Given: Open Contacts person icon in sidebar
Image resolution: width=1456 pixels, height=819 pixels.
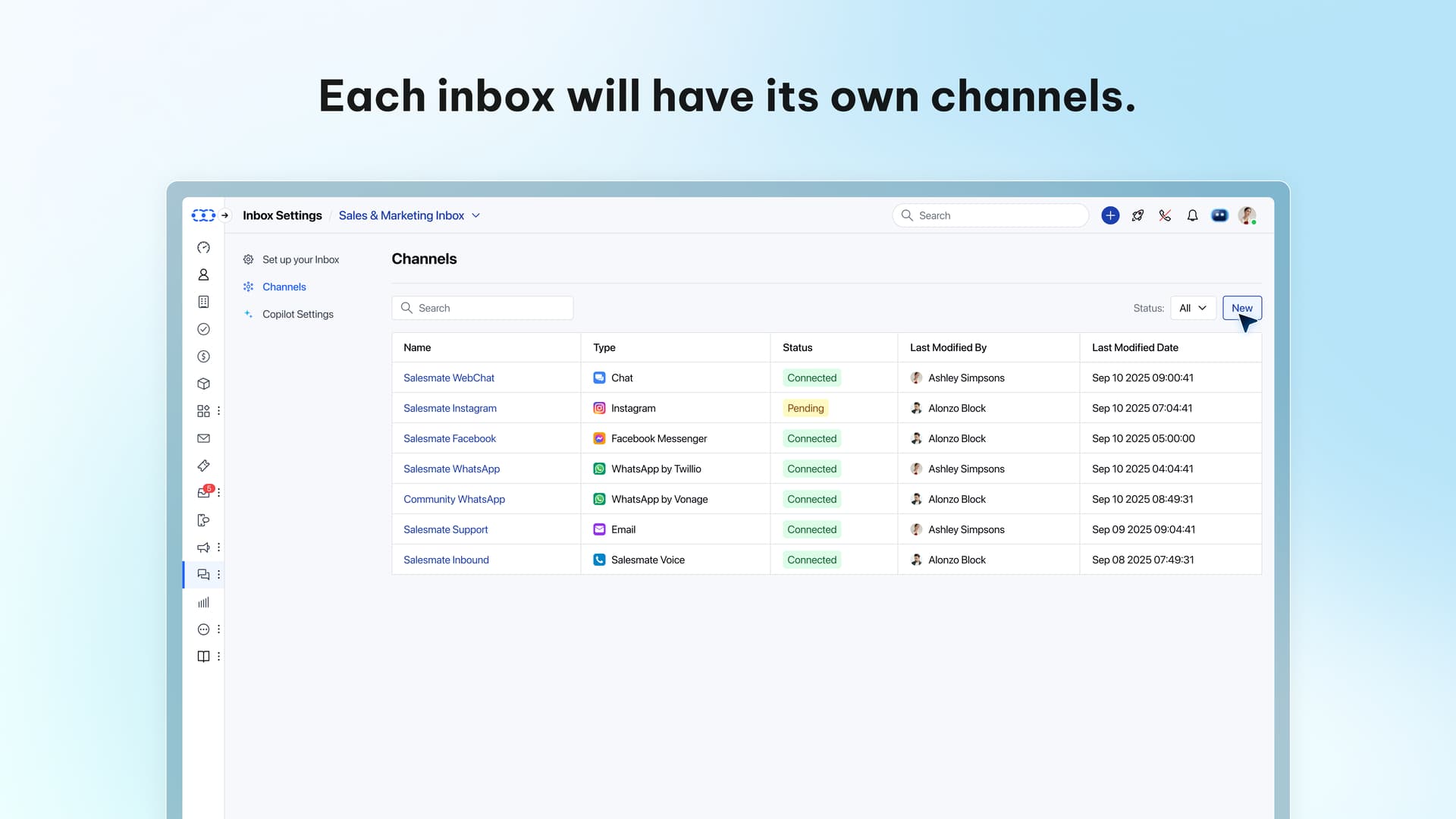Looking at the screenshot, I should tap(203, 275).
